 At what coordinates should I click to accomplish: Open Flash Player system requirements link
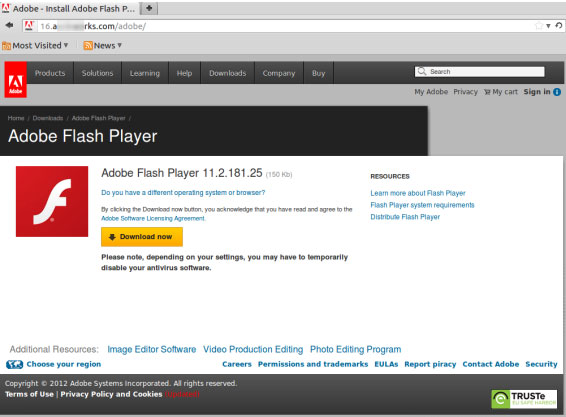tap(422, 205)
